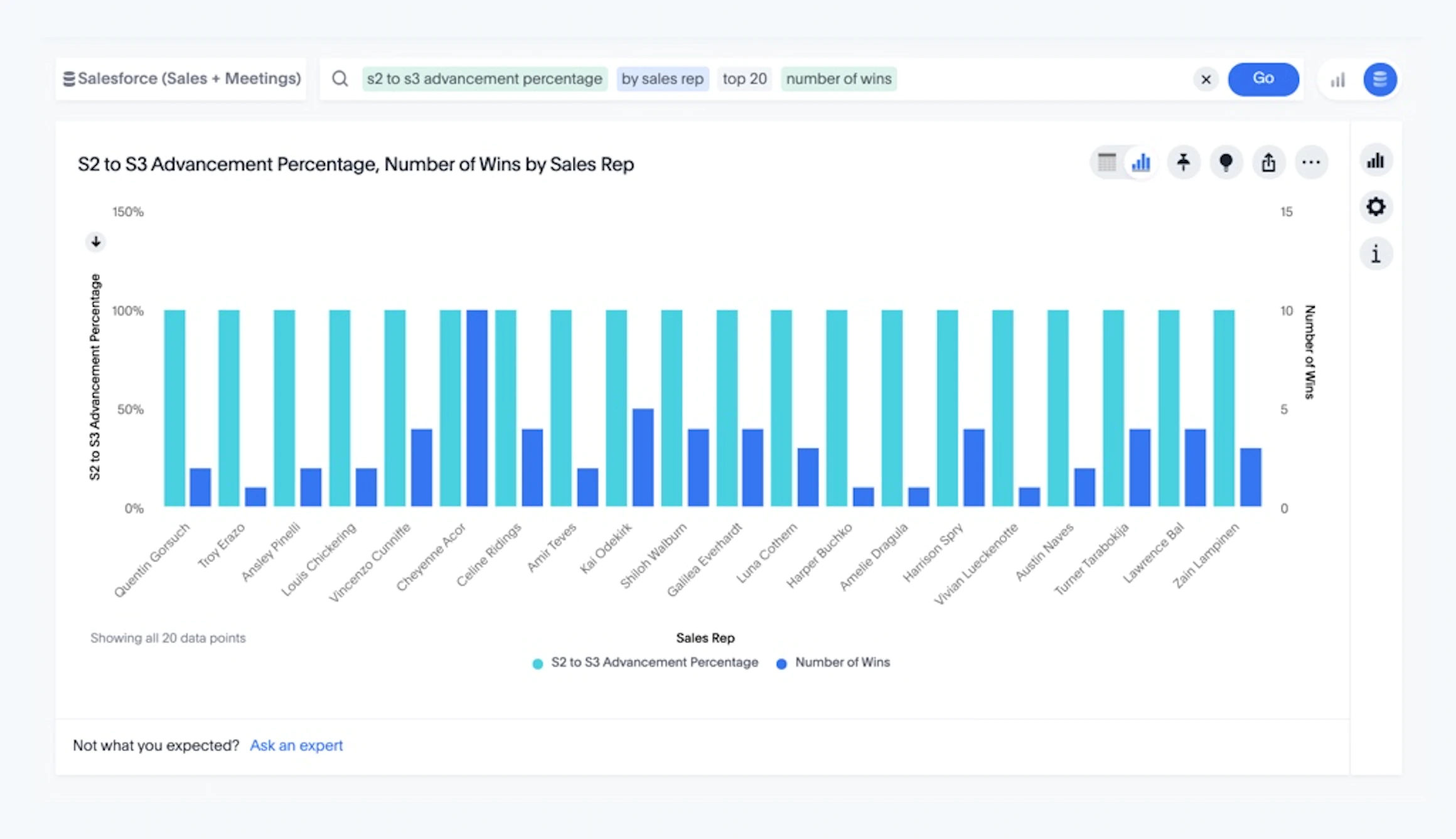Viewport: 1456px width, 839px height.
Task: Click 'Vivian Lueckenotte' axis label
Action: 976,564
